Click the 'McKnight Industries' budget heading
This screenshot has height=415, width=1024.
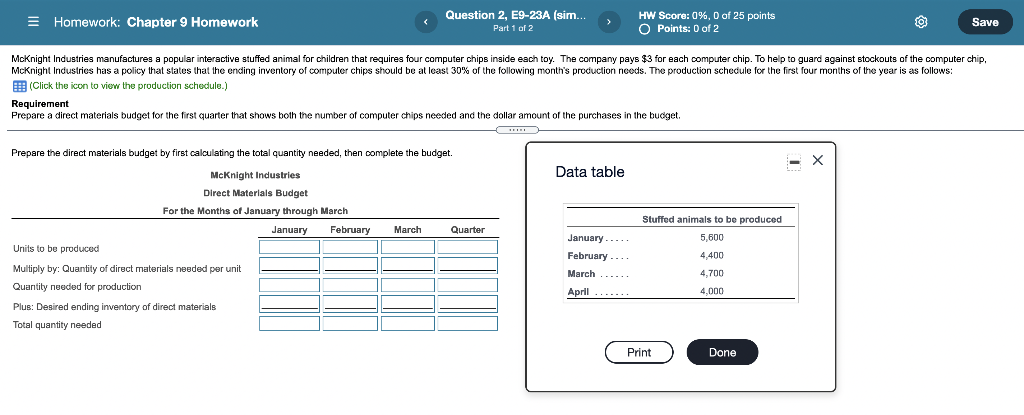pyautogui.click(x=255, y=175)
